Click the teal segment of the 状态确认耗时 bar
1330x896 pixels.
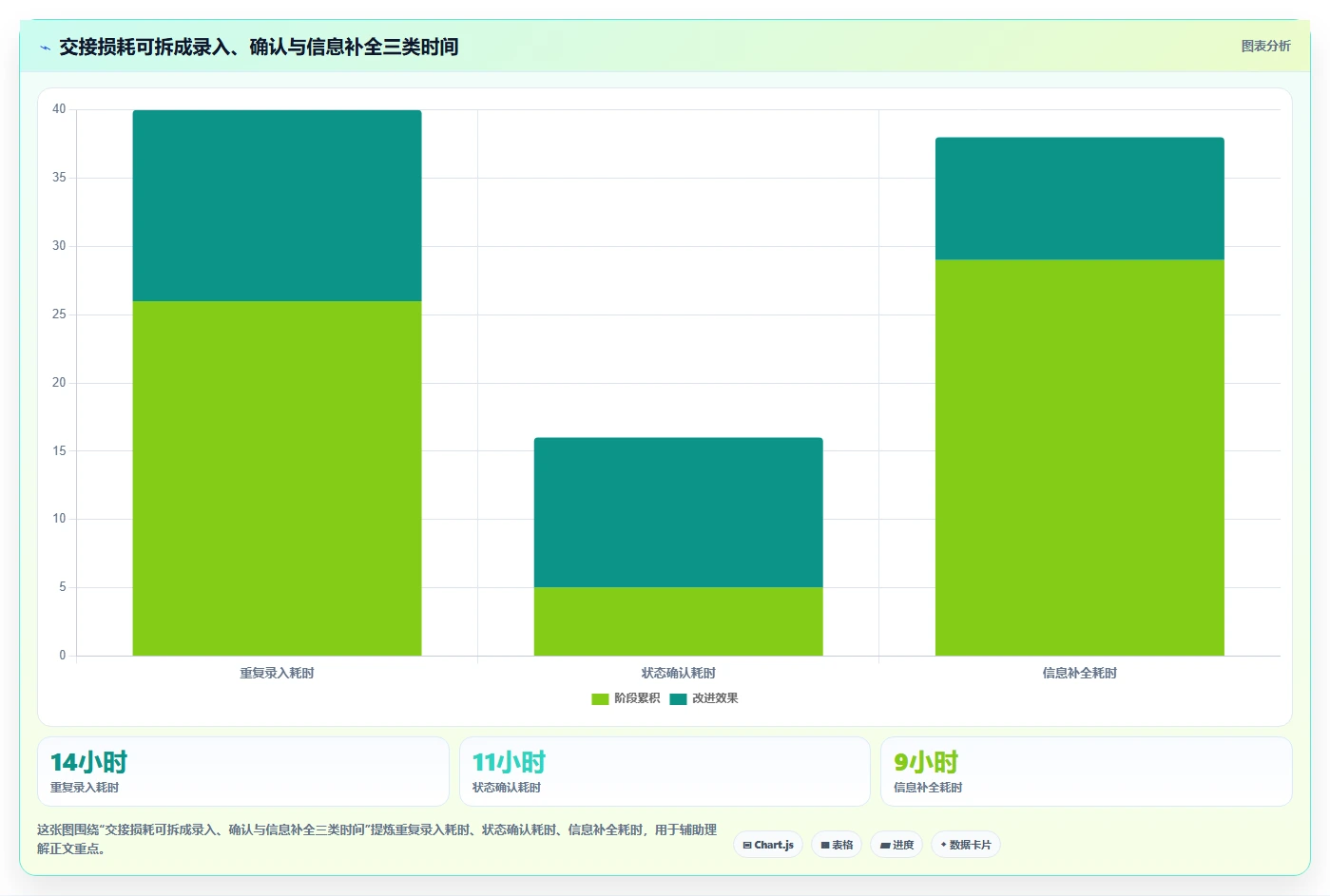coord(678,512)
